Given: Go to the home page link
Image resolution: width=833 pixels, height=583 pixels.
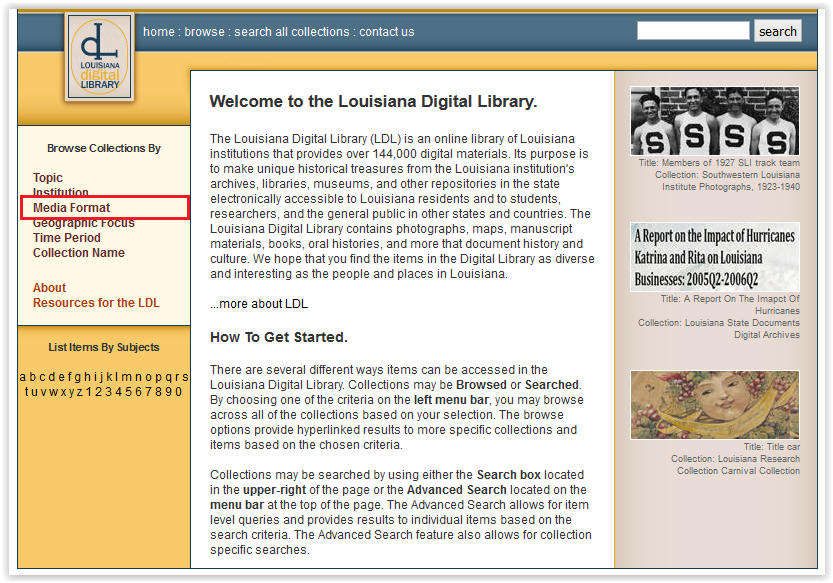Looking at the screenshot, I should (x=159, y=32).
